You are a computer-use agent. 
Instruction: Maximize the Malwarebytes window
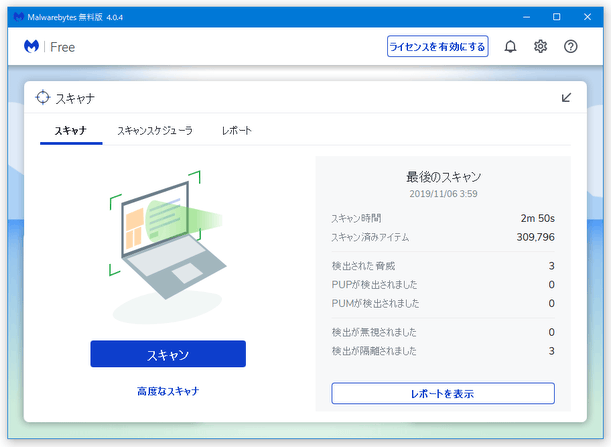(557, 17)
